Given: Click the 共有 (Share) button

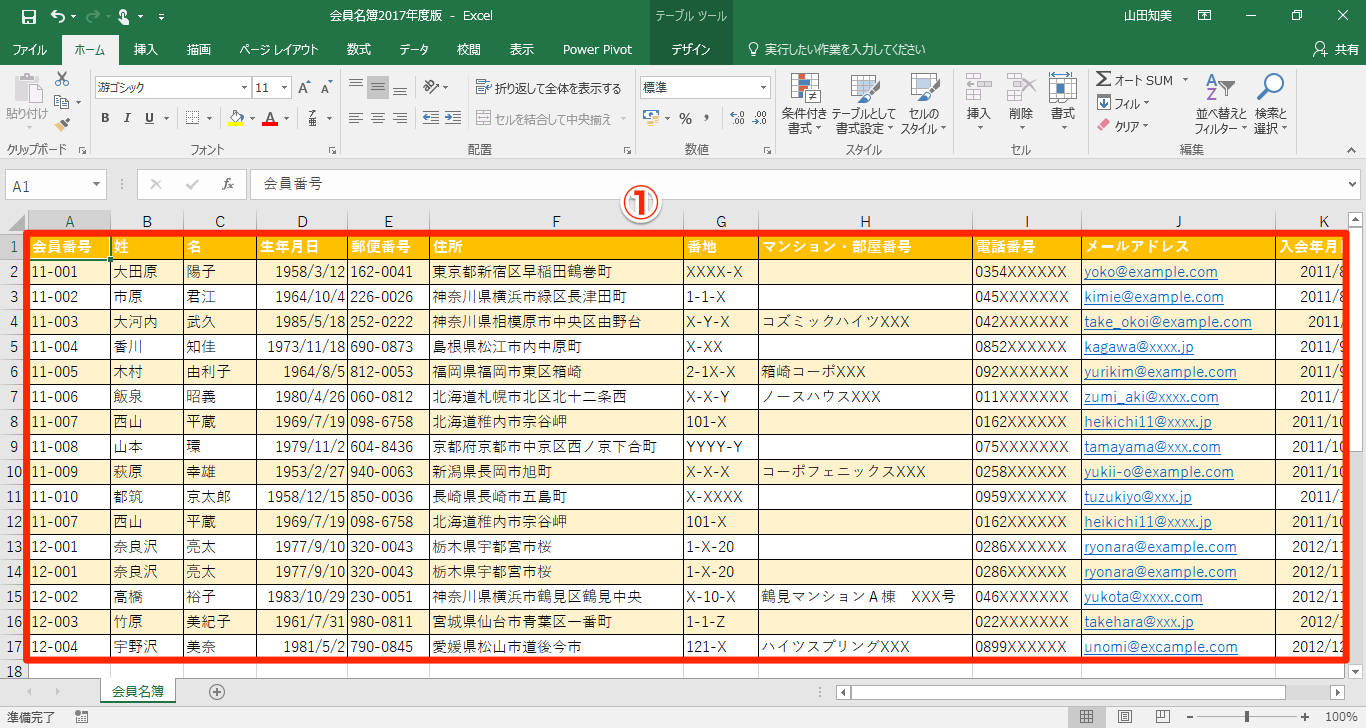Looking at the screenshot, I should coord(1335,49).
